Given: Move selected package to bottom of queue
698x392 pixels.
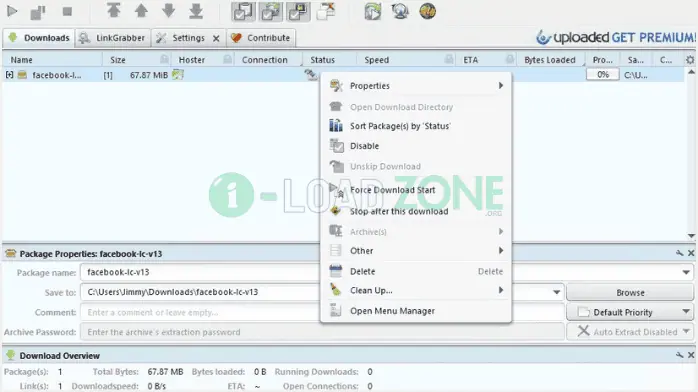Looking at the screenshot, I should click(x=196, y=11).
